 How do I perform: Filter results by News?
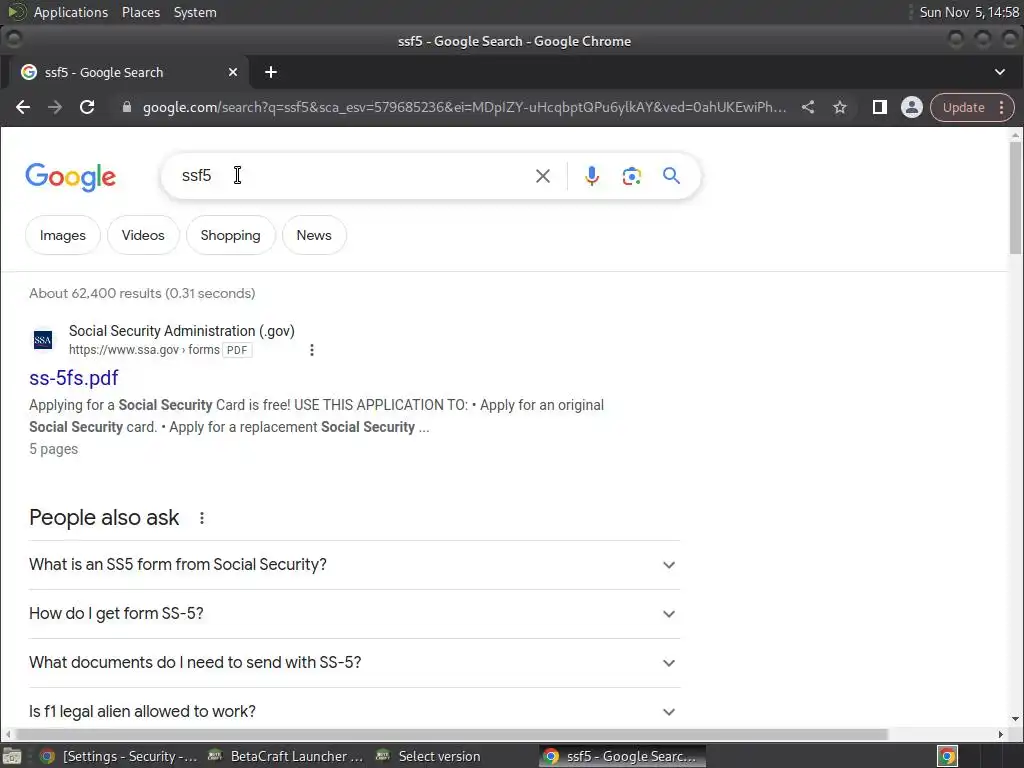pos(314,235)
